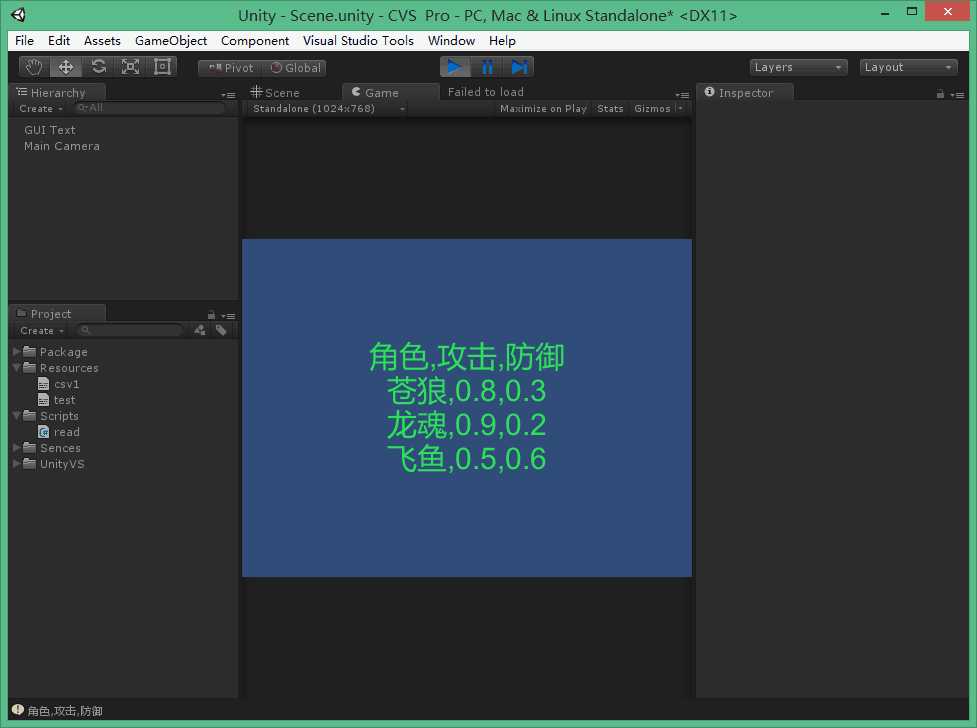Open the Layout dropdown
Viewport: 977px width, 728px height.
coord(908,67)
